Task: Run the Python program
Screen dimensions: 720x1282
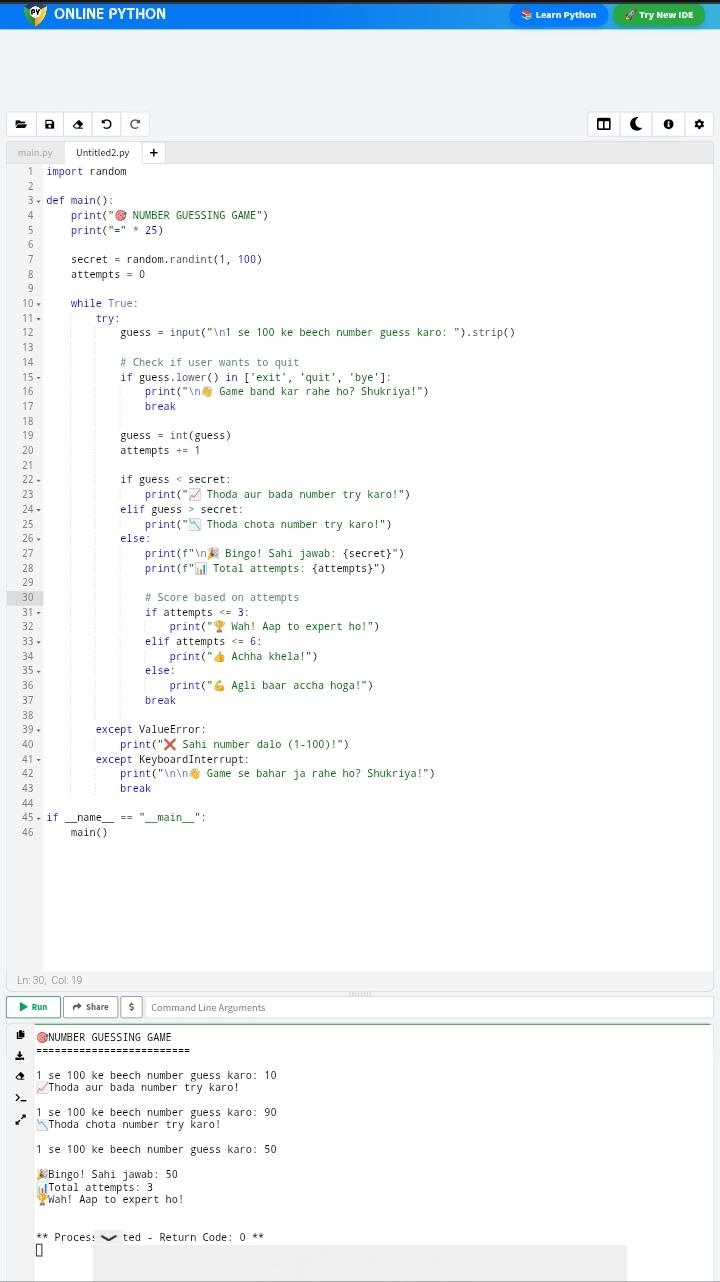Action: coord(33,1007)
